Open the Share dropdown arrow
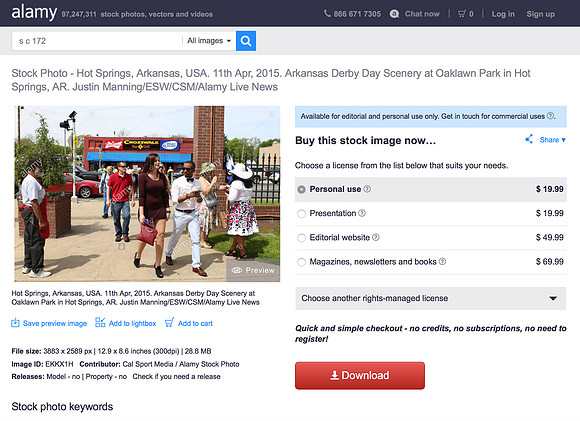580x421 pixels. pyautogui.click(x=564, y=140)
